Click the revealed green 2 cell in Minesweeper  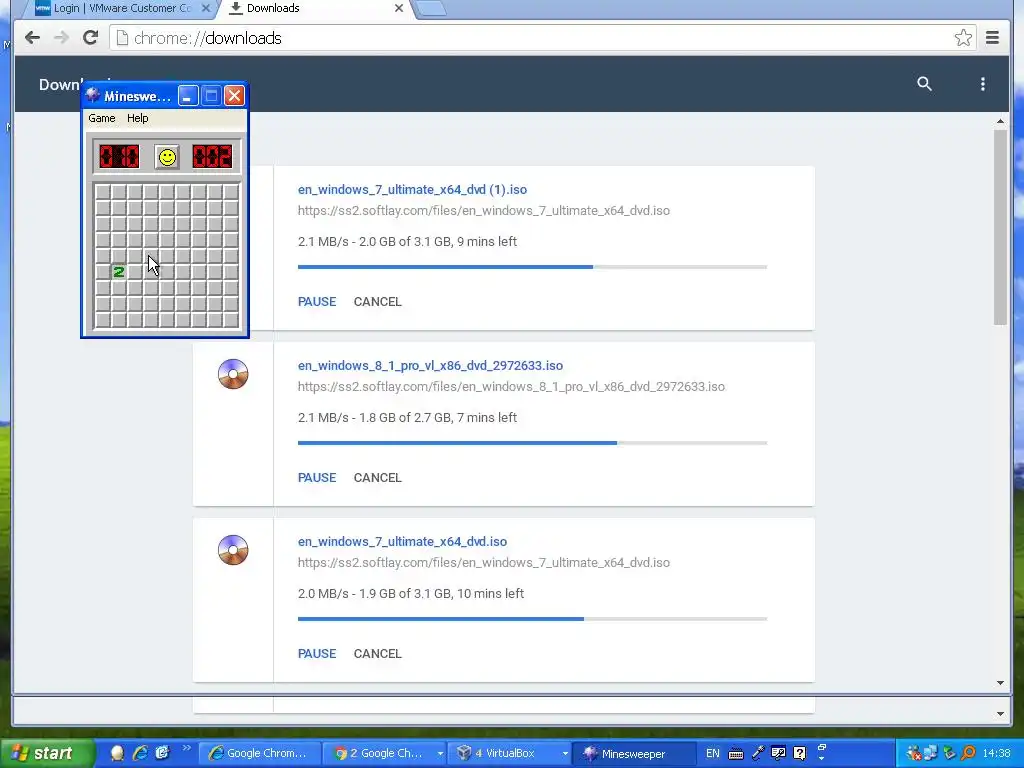118,271
